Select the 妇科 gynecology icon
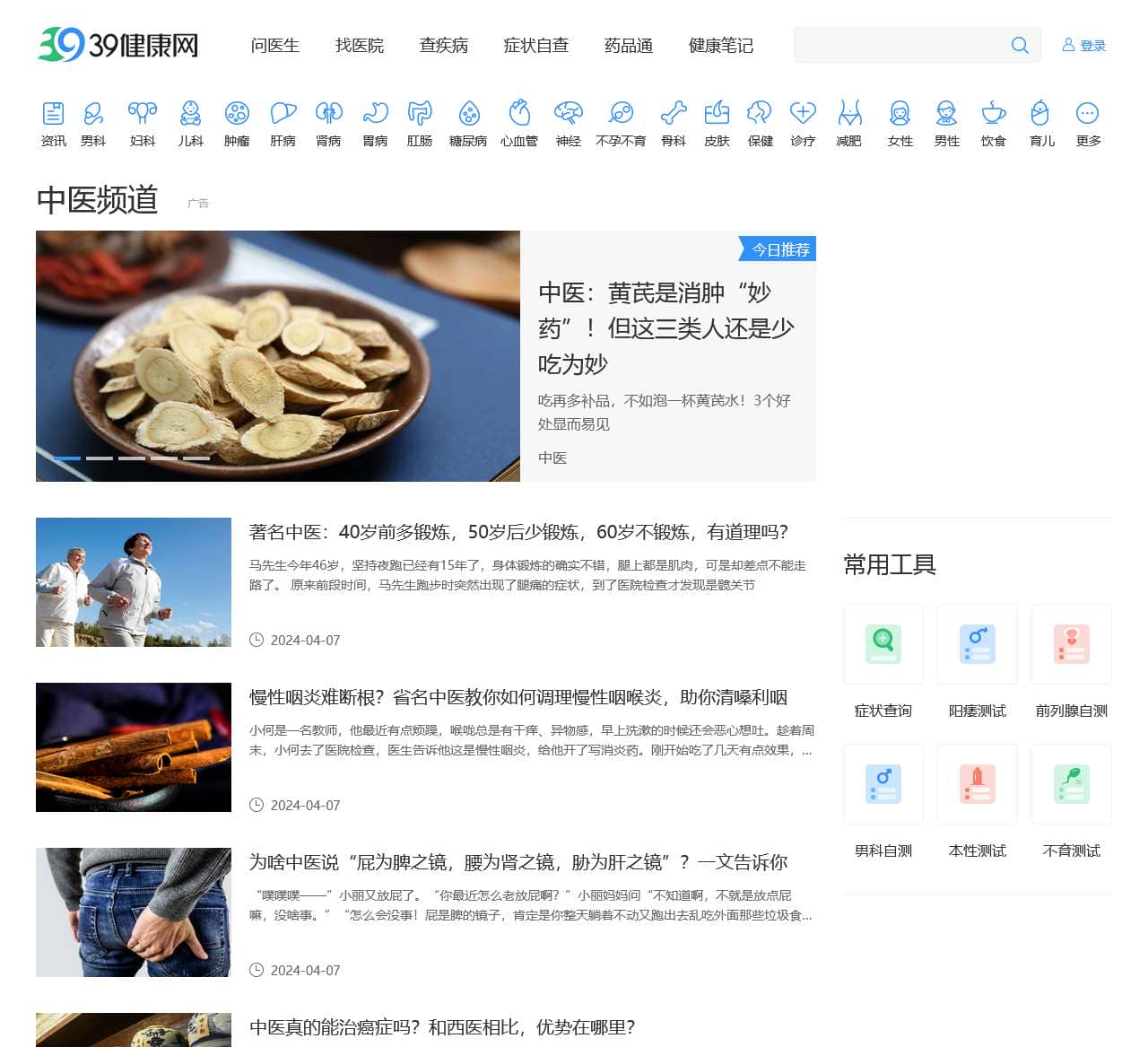Image resolution: width=1148 pixels, height=1047 pixels. click(x=142, y=113)
